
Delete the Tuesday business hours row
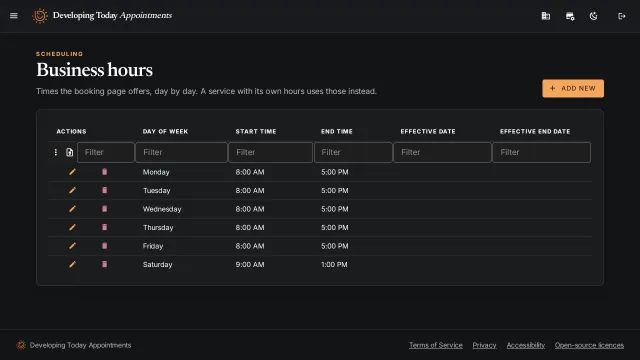pos(104,190)
